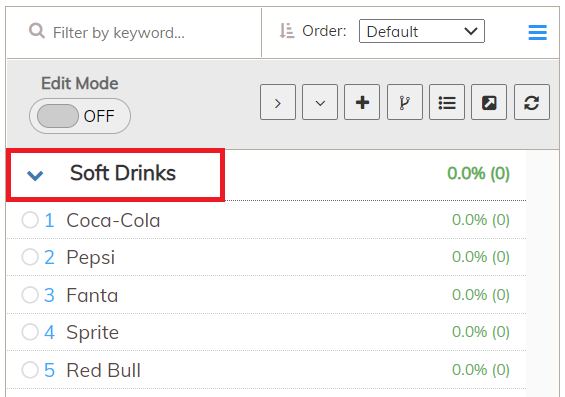
Task: Click the refresh arrows icon button
Action: [532, 102]
